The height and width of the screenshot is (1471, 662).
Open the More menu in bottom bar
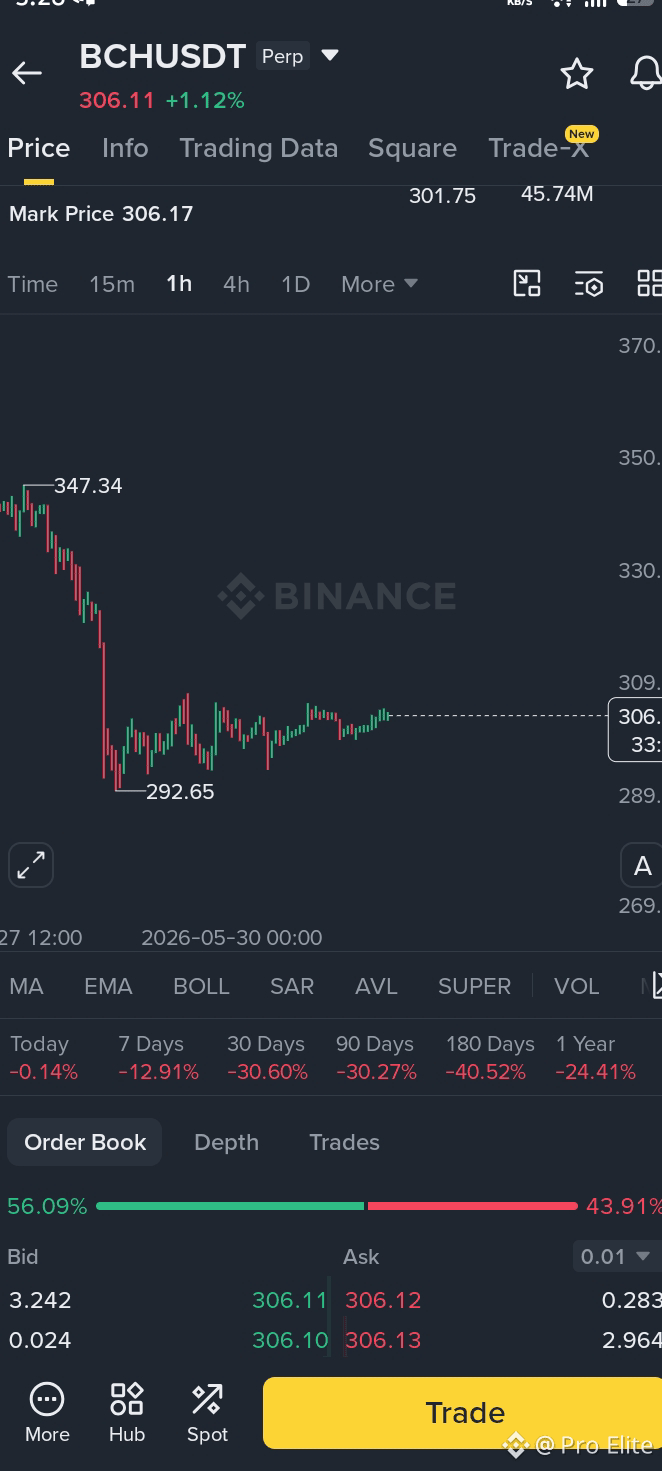[x=47, y=1412]
